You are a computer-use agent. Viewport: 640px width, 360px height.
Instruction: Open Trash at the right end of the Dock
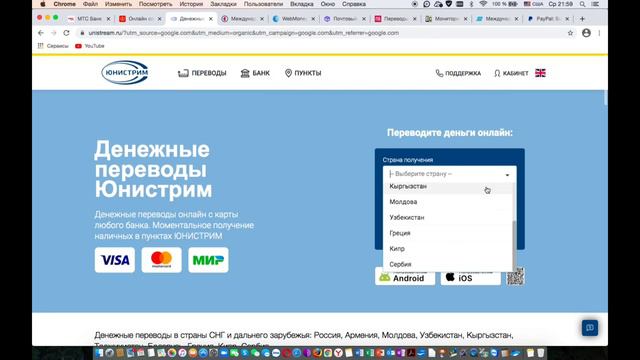541,353
